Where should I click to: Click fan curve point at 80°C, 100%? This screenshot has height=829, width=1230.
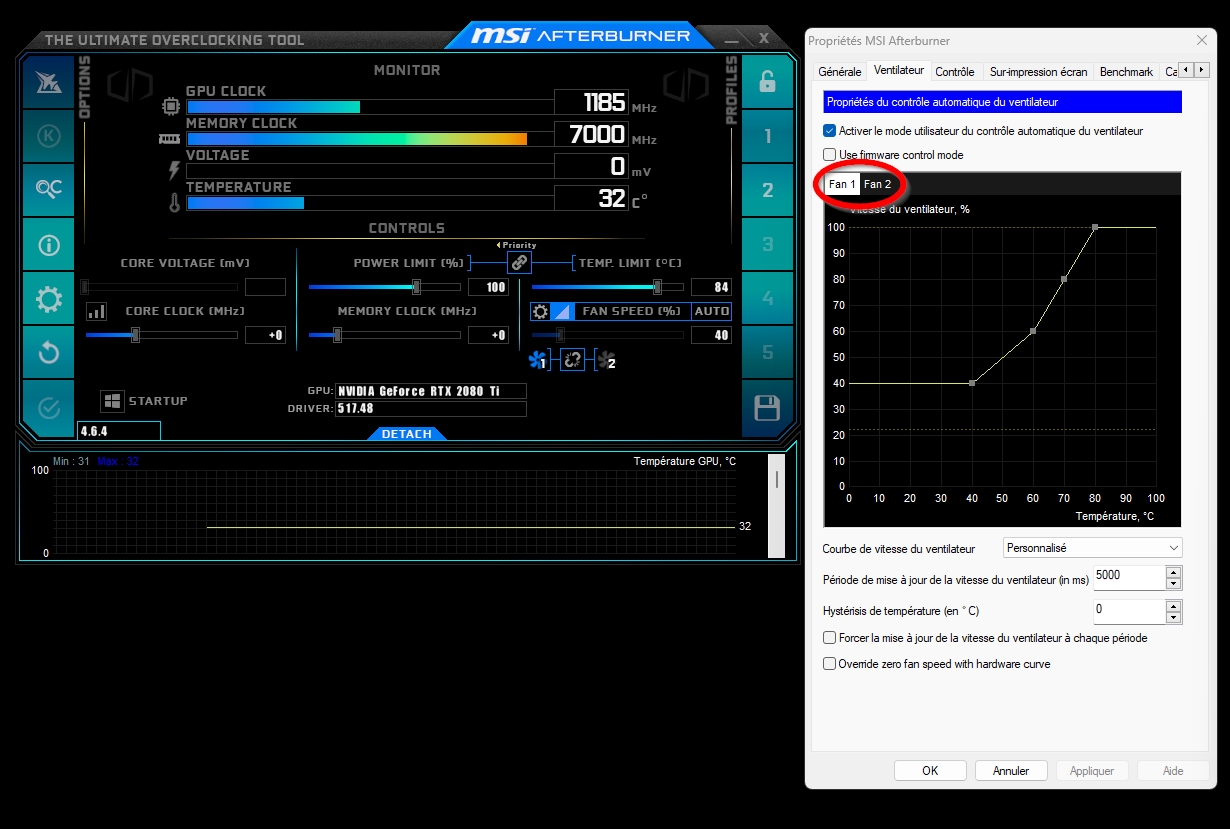[x=1095, y=227]
